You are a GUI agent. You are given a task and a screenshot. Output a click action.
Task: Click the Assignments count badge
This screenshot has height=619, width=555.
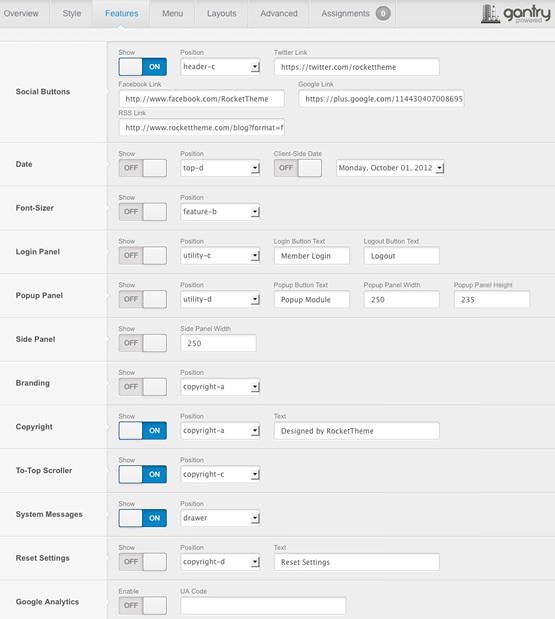(383, 13)
